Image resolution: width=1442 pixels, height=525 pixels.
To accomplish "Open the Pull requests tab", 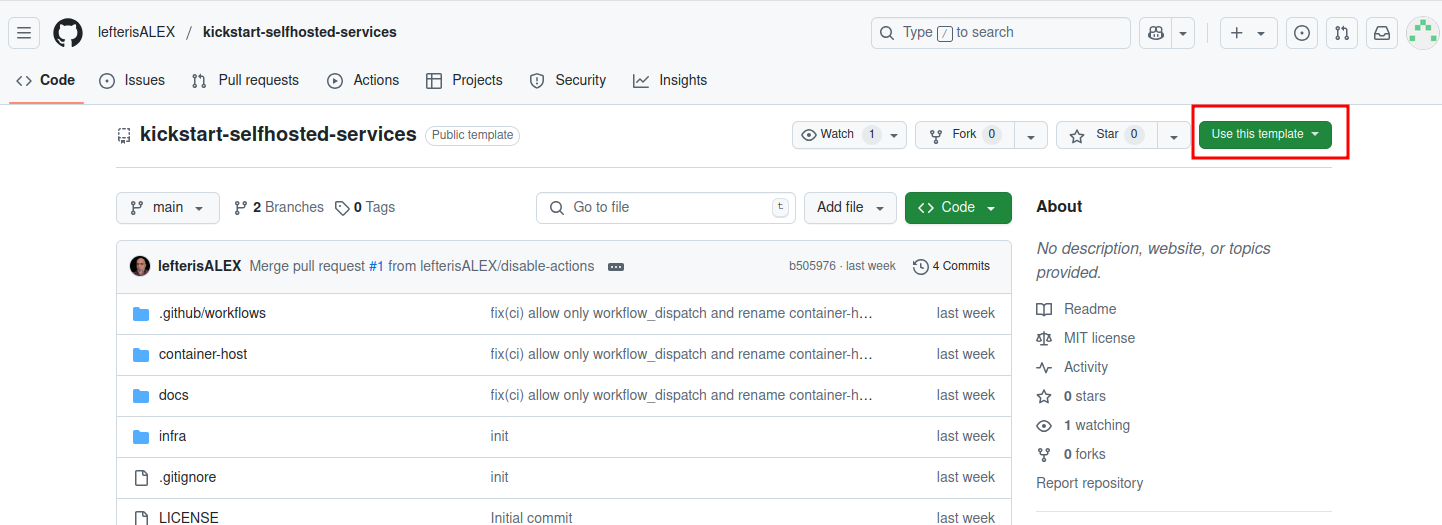I will click(245, 80).
